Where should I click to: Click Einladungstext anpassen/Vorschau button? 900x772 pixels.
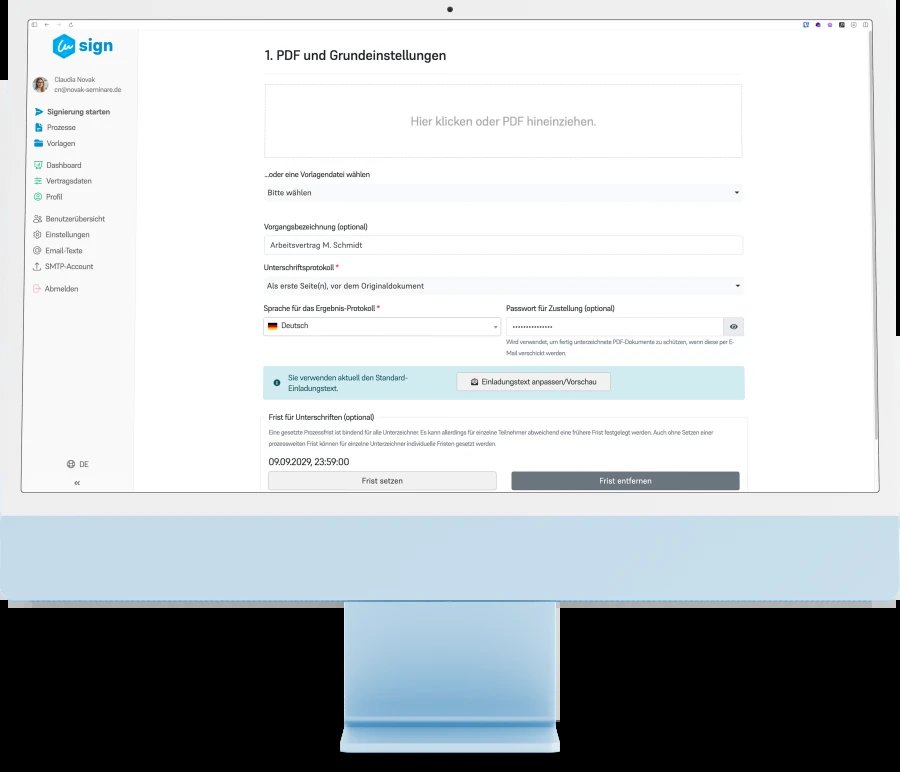tap(534, 382)
